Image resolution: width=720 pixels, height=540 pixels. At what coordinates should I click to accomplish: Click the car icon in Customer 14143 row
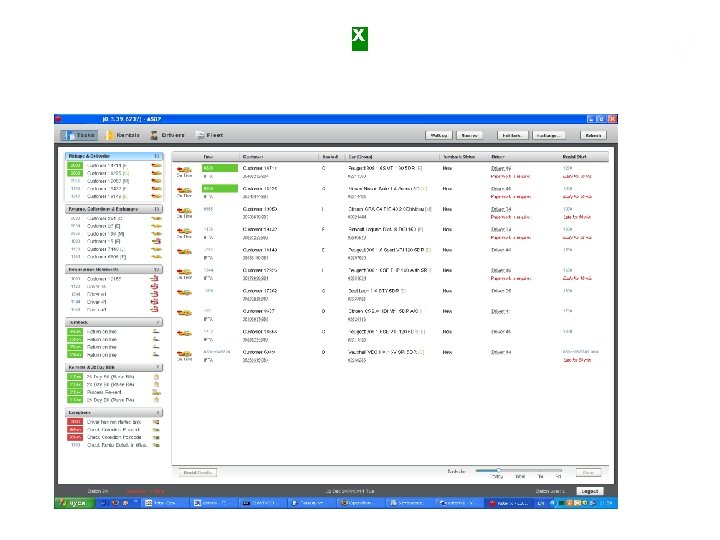point(184,252)
